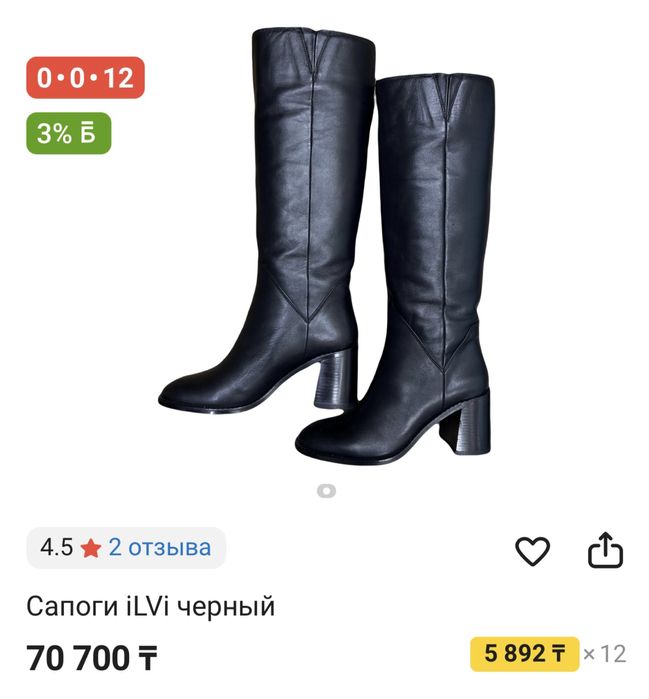Tap the toe of the right boot
The width and height of the screenshot is (649, 699).
point(330,439)
